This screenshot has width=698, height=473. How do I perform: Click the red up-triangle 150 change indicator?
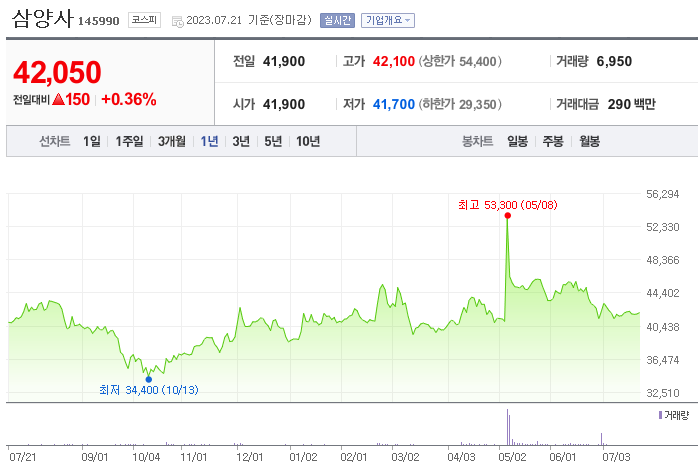(71, 99)
